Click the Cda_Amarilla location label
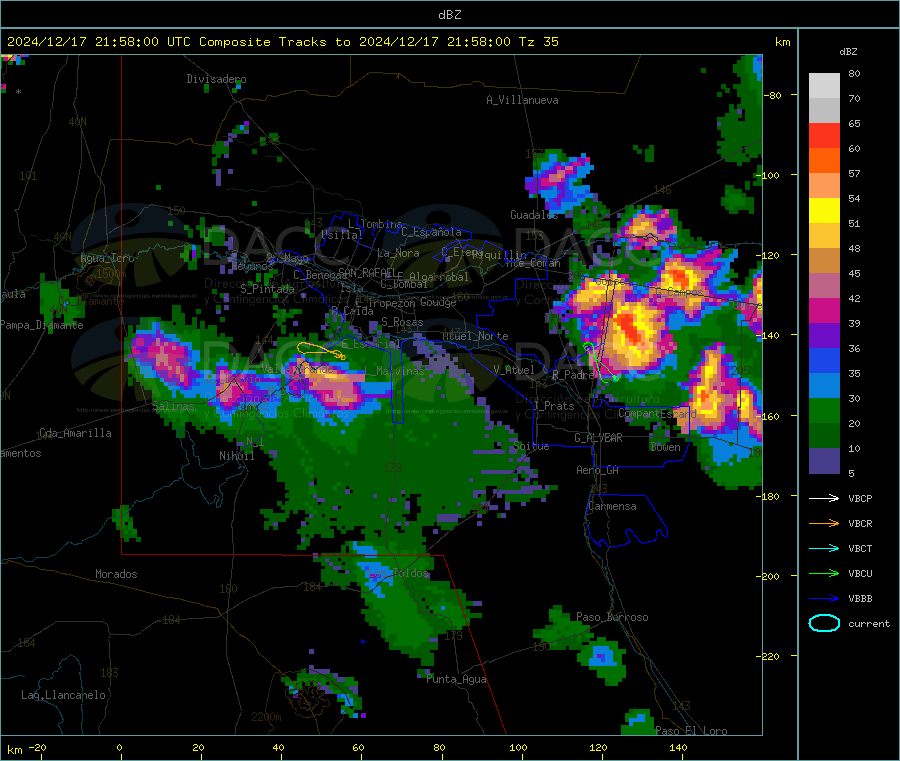Viewport: 900px width, 761px height. (75, 433)
